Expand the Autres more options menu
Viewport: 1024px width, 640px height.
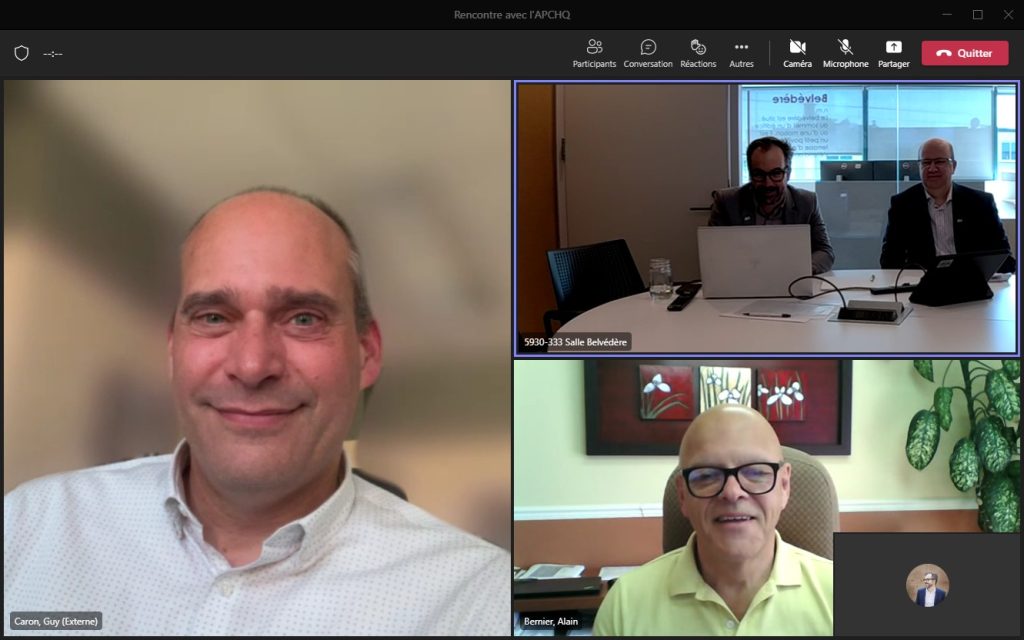coord(741,53)
